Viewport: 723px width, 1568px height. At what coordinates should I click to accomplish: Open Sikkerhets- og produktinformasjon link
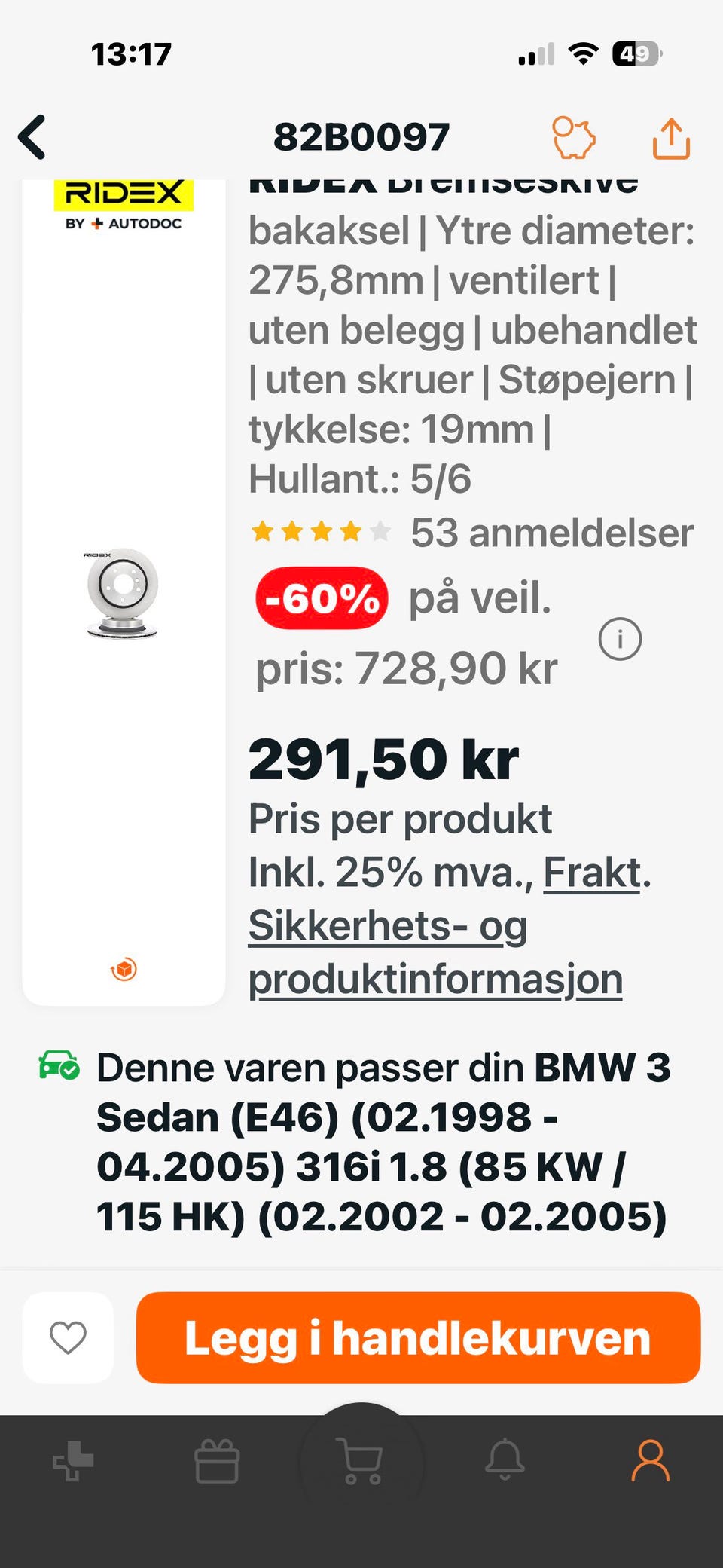coord(435,952)
